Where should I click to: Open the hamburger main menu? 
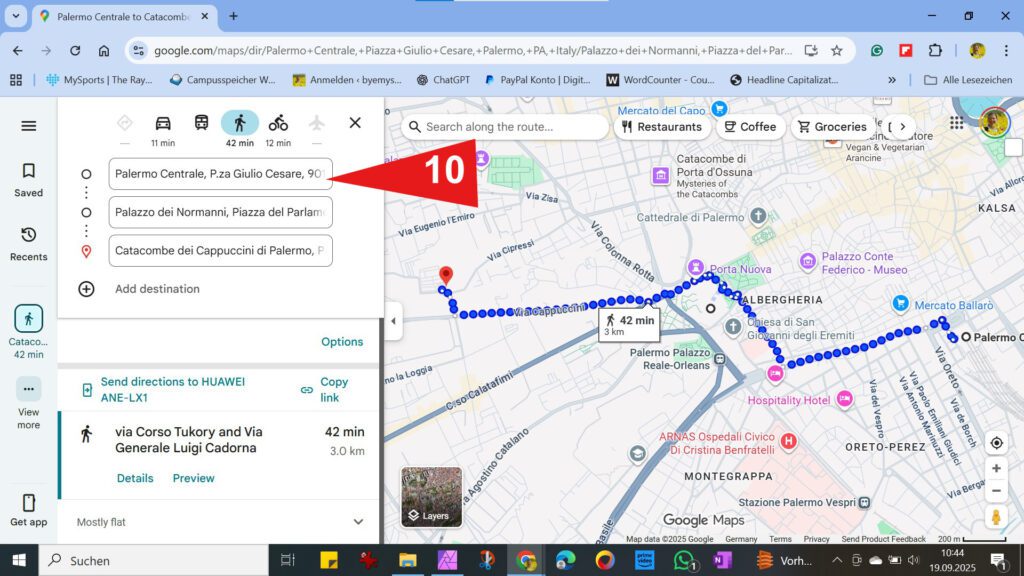tap(29, 126)
